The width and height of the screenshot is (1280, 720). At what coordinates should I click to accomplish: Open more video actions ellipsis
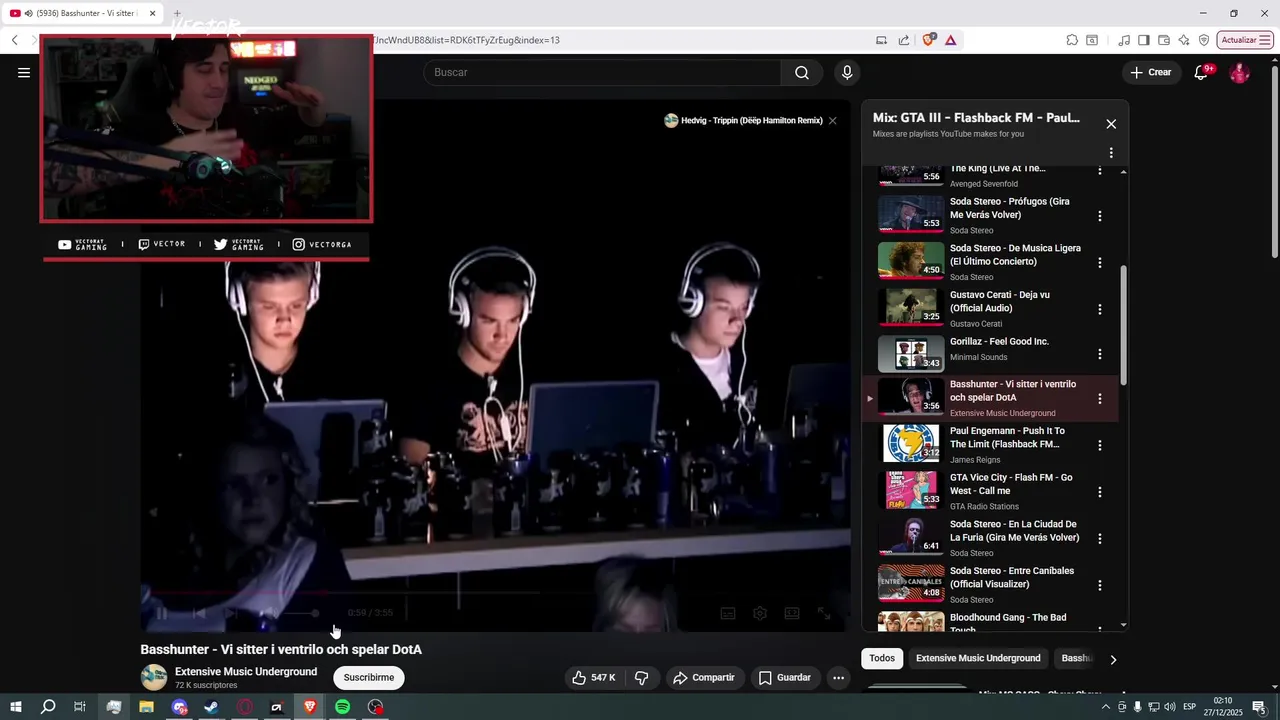point(839,678)
